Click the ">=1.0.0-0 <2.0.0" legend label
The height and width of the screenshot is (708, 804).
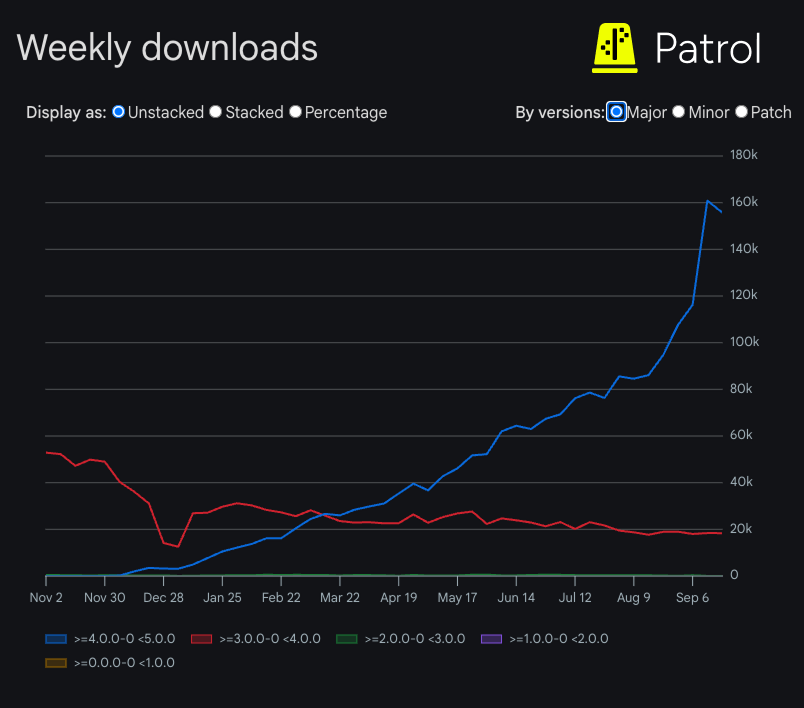(x=559, y=639)
